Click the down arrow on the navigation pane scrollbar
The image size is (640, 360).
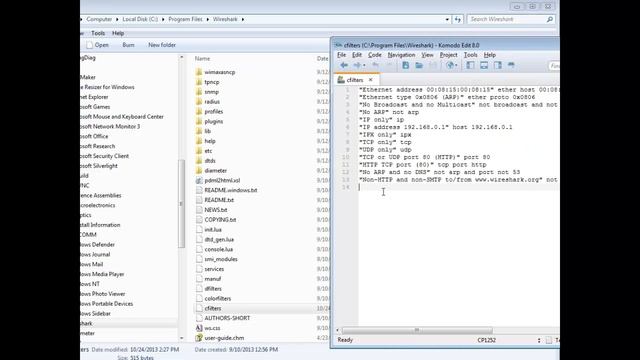182,338
